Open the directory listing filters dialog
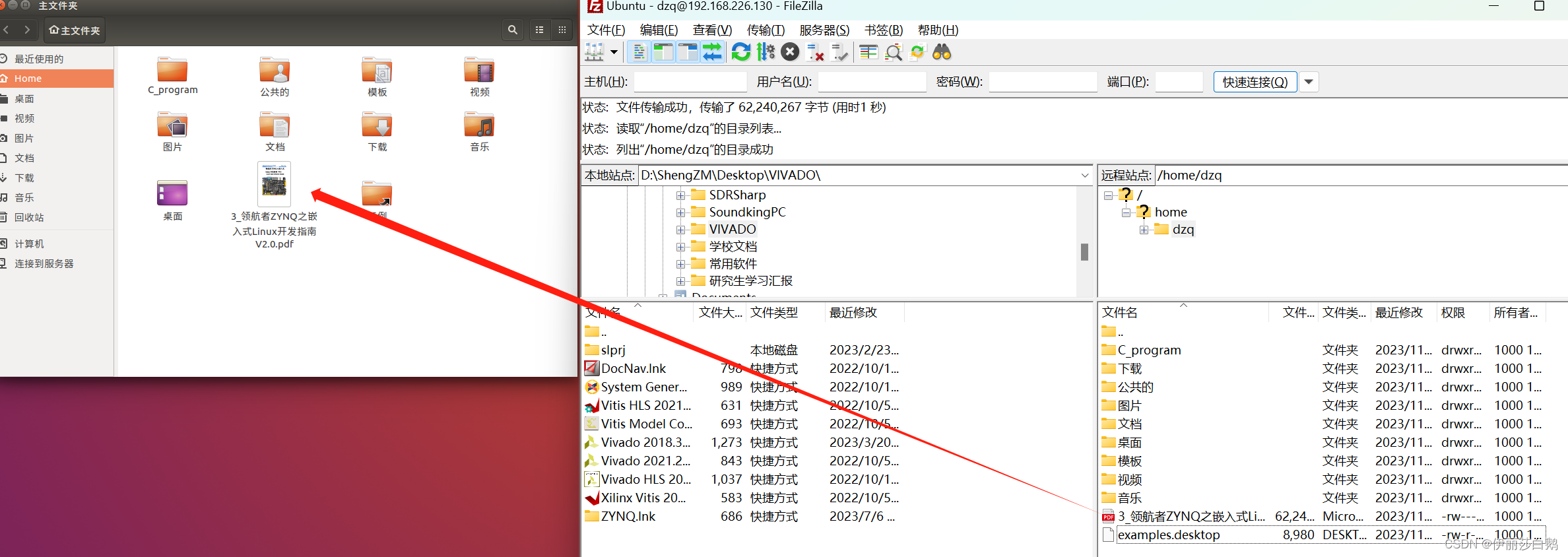This screenshot has height=557, width=1568. 868,52
